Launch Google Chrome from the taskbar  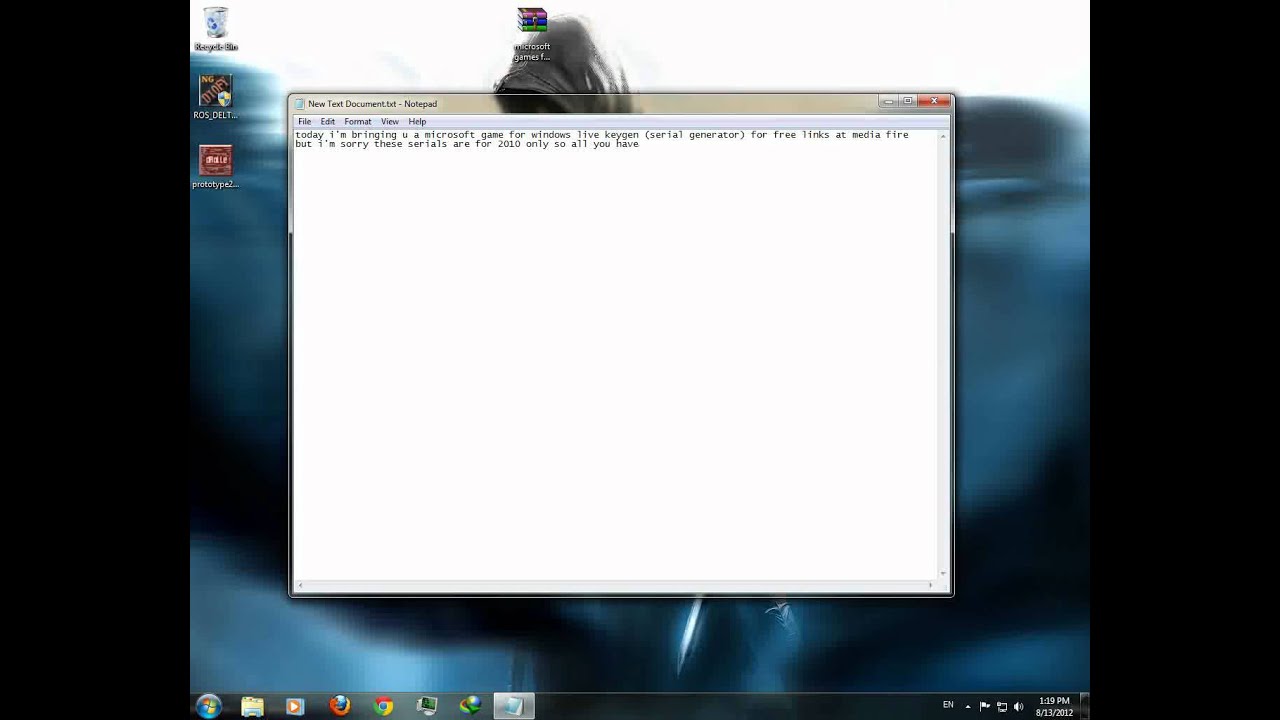coord(383,706)
